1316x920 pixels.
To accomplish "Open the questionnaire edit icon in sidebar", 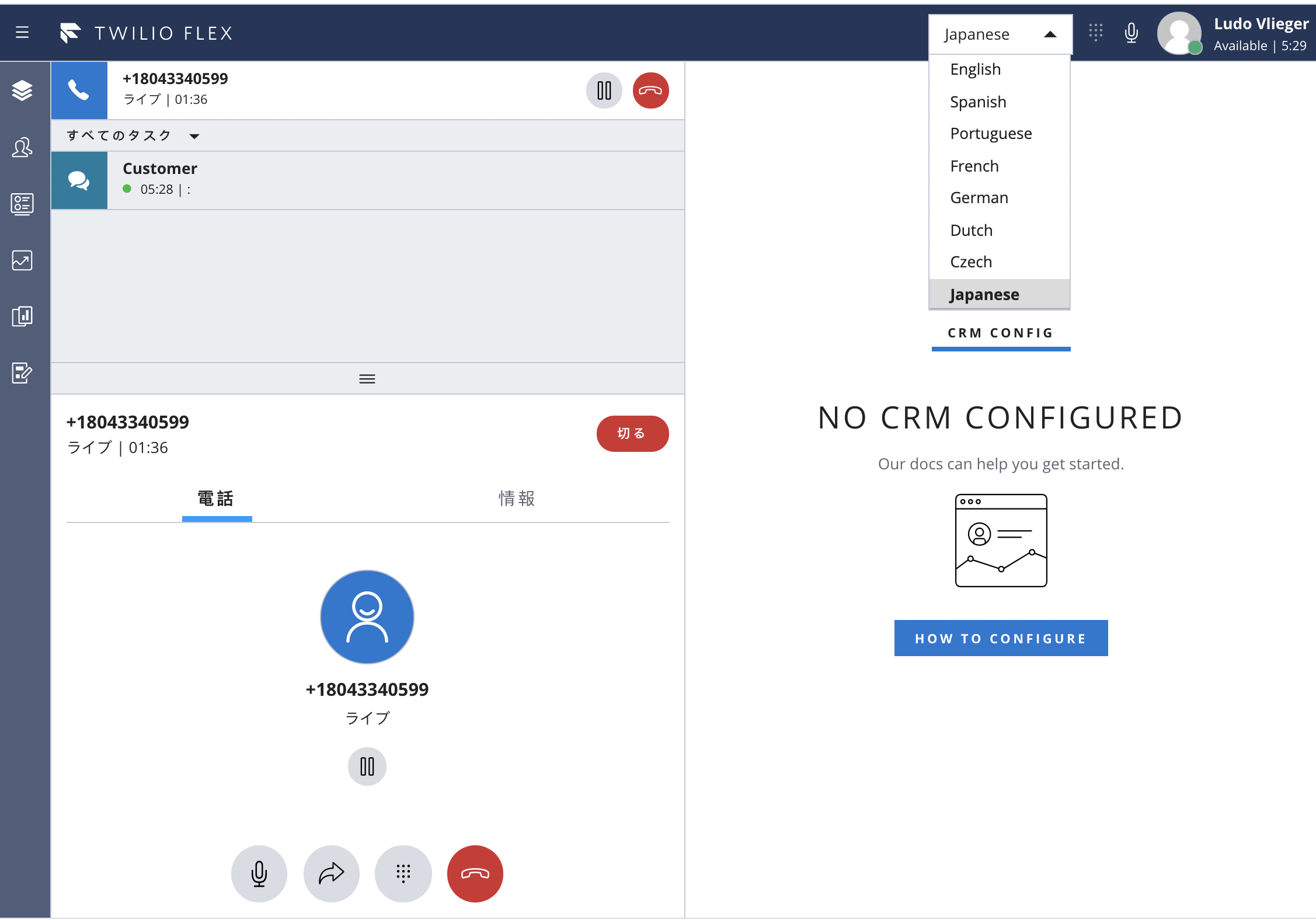I will (22, 373).
